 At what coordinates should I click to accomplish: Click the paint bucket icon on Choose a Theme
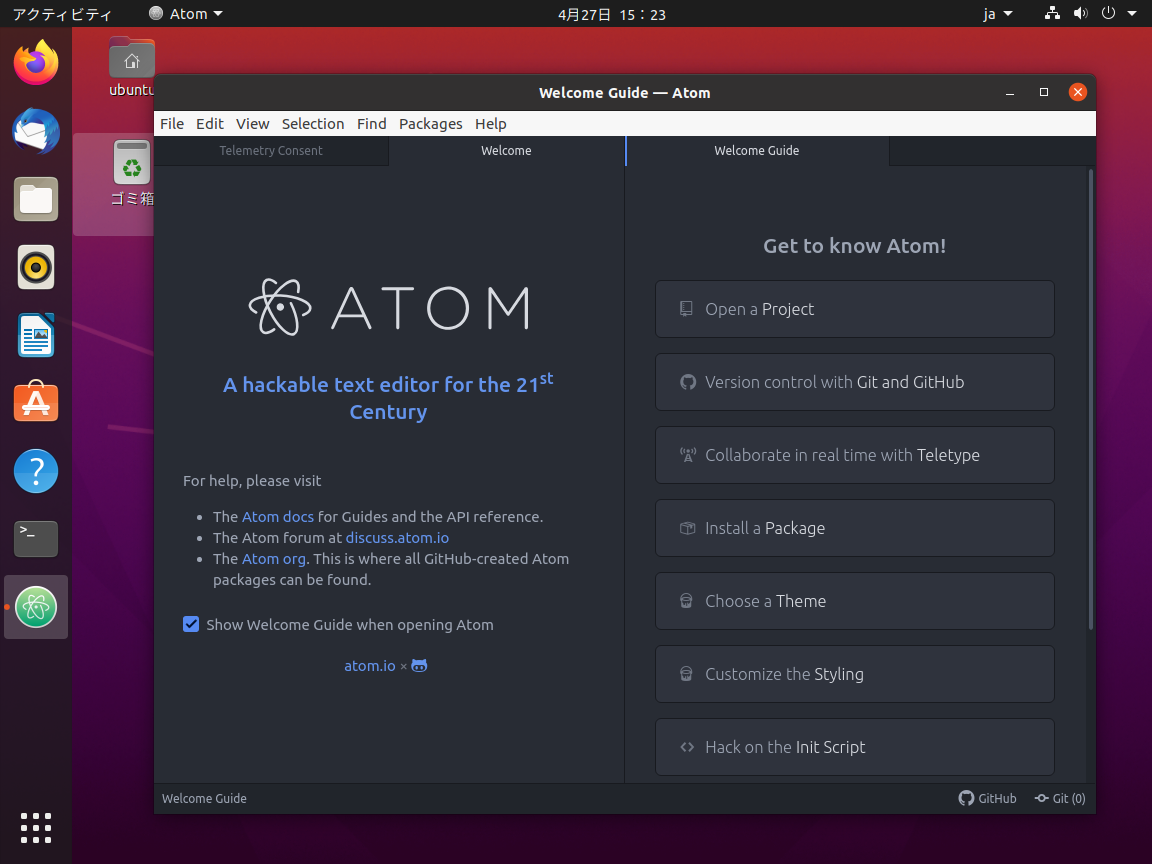tap(686, 600)
